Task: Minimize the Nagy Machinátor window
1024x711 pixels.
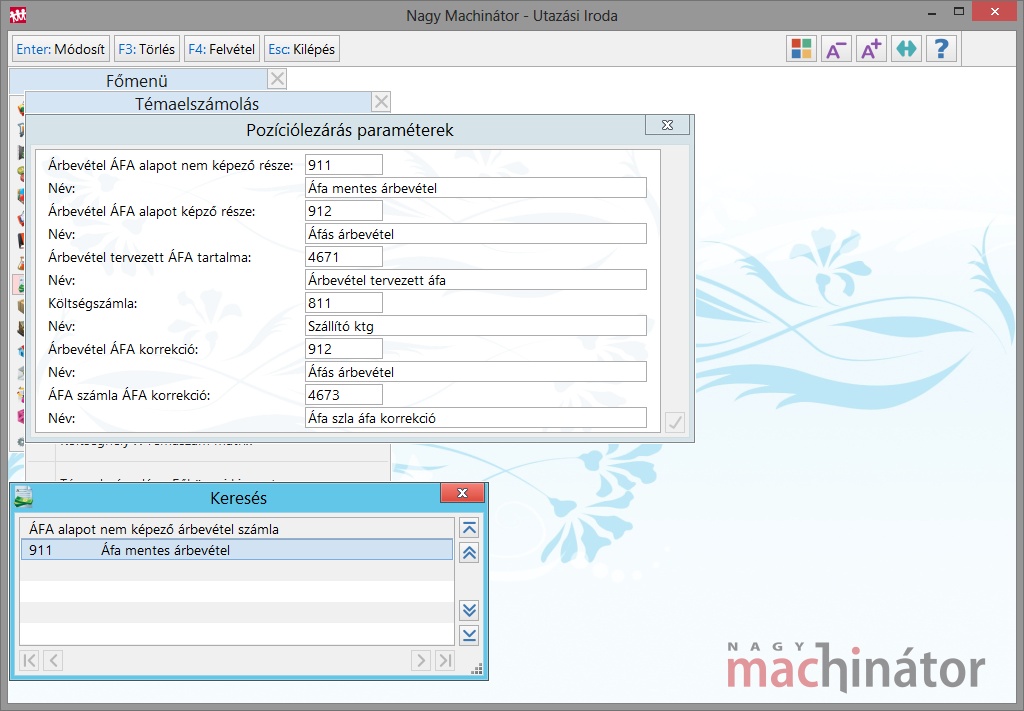Action: (x=933, y=12)
